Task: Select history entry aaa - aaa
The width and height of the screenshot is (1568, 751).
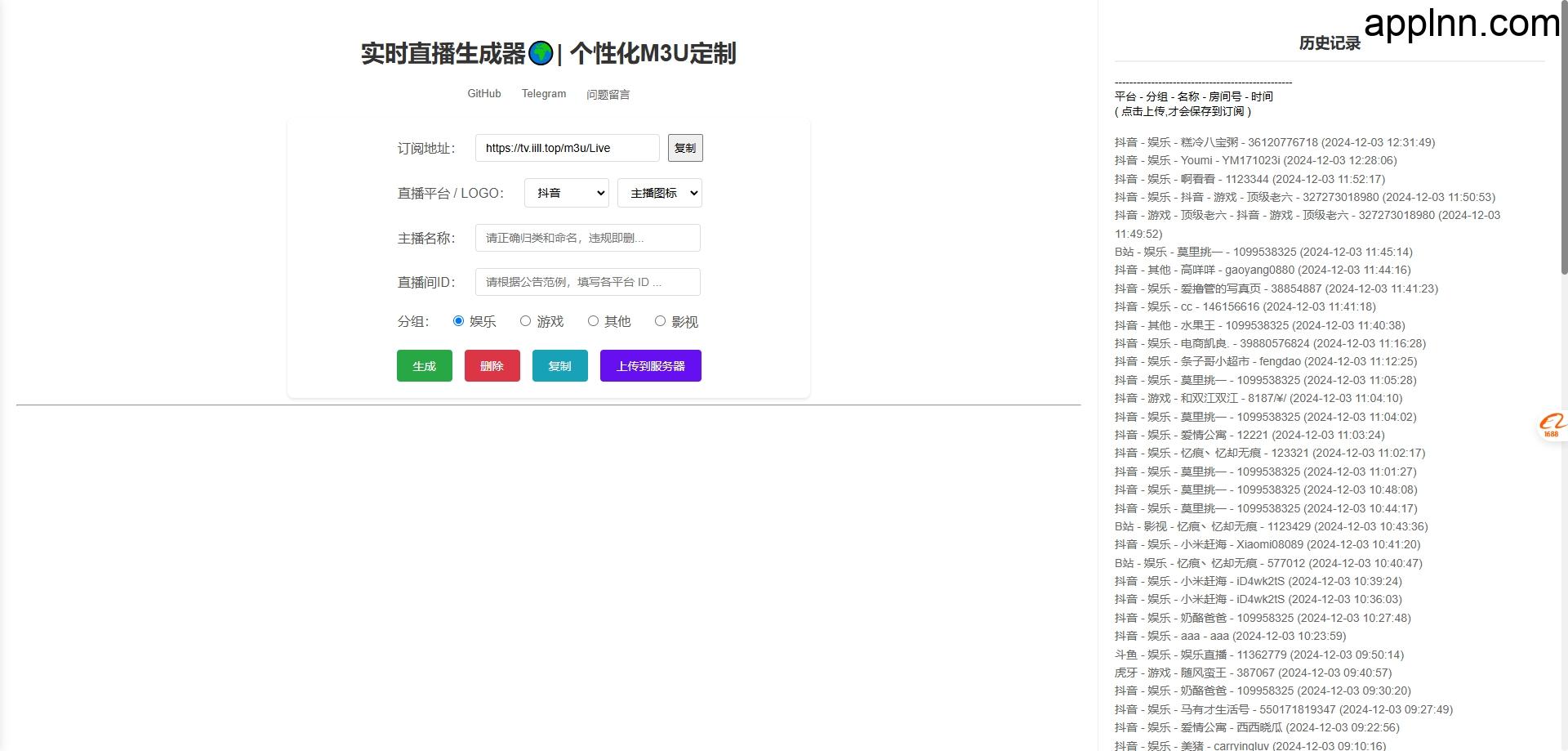Action: (1231, 636)
